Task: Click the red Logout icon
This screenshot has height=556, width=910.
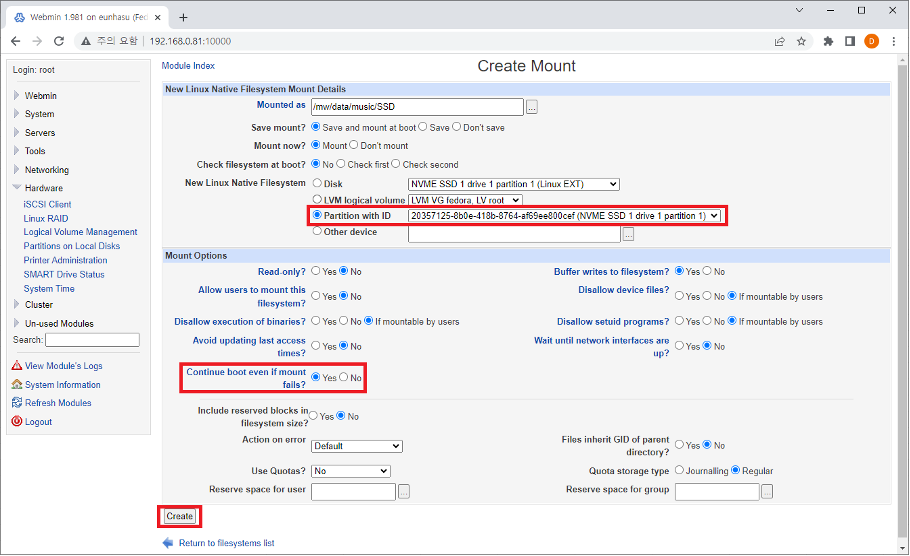Action: (17, 422)
